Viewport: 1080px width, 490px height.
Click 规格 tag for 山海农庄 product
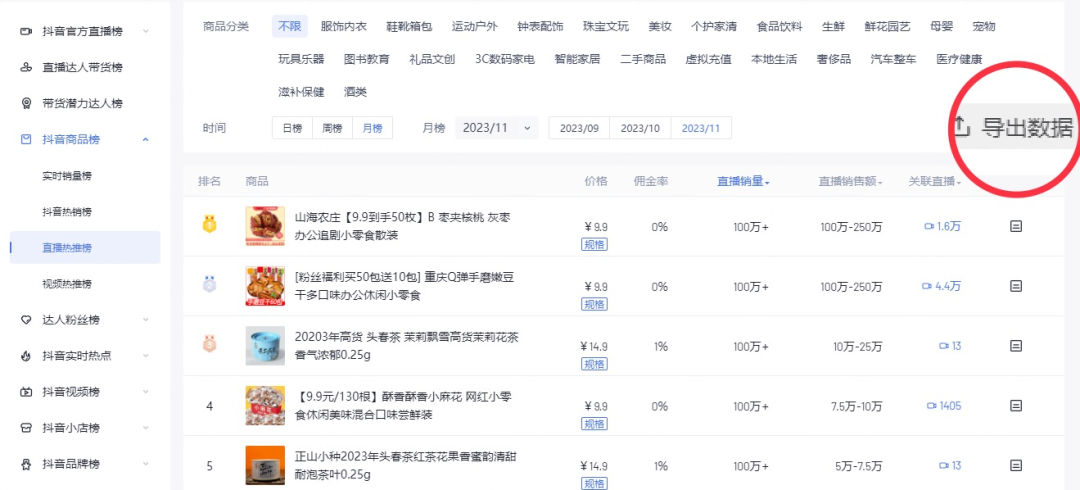point(595,244)
